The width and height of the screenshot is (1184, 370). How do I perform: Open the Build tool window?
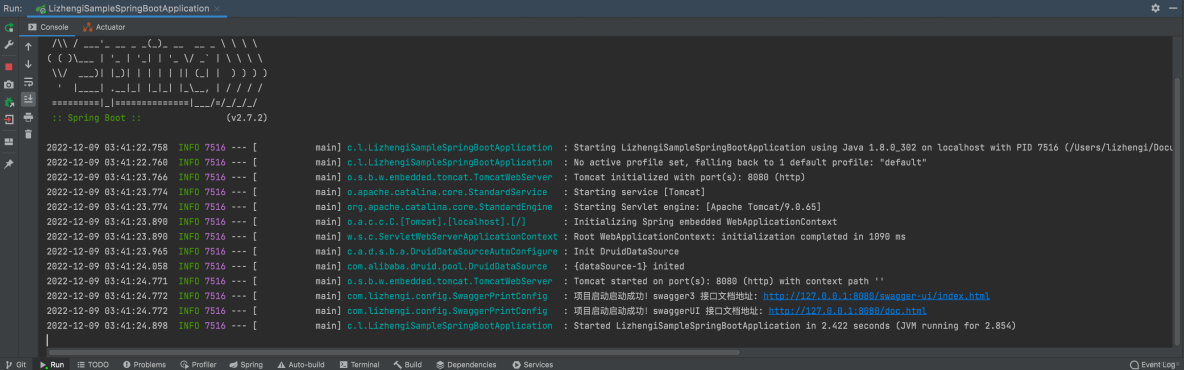point(407,364)
